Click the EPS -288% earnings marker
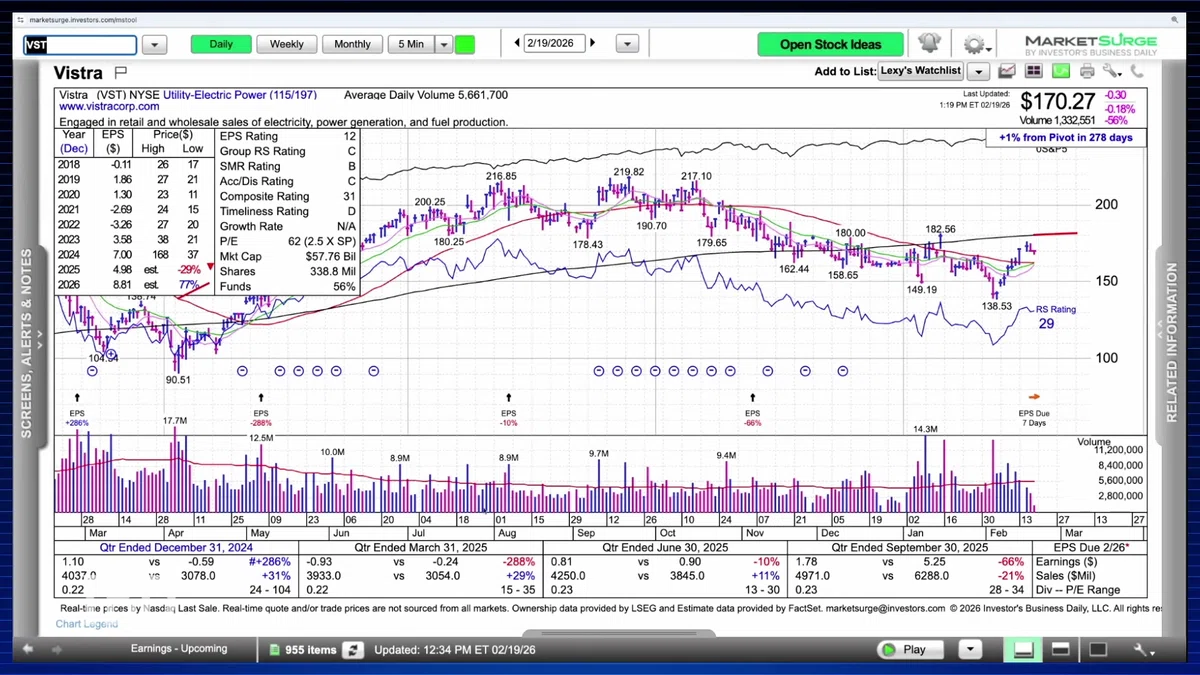This screenshot has height=675, width=1200. [x=261, y=411]
